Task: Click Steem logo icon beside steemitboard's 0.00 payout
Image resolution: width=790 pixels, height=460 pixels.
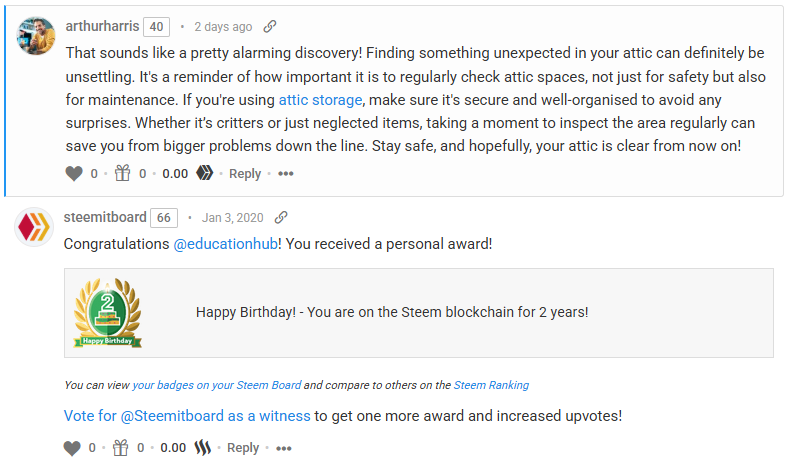Action: [x=203, y=447]
